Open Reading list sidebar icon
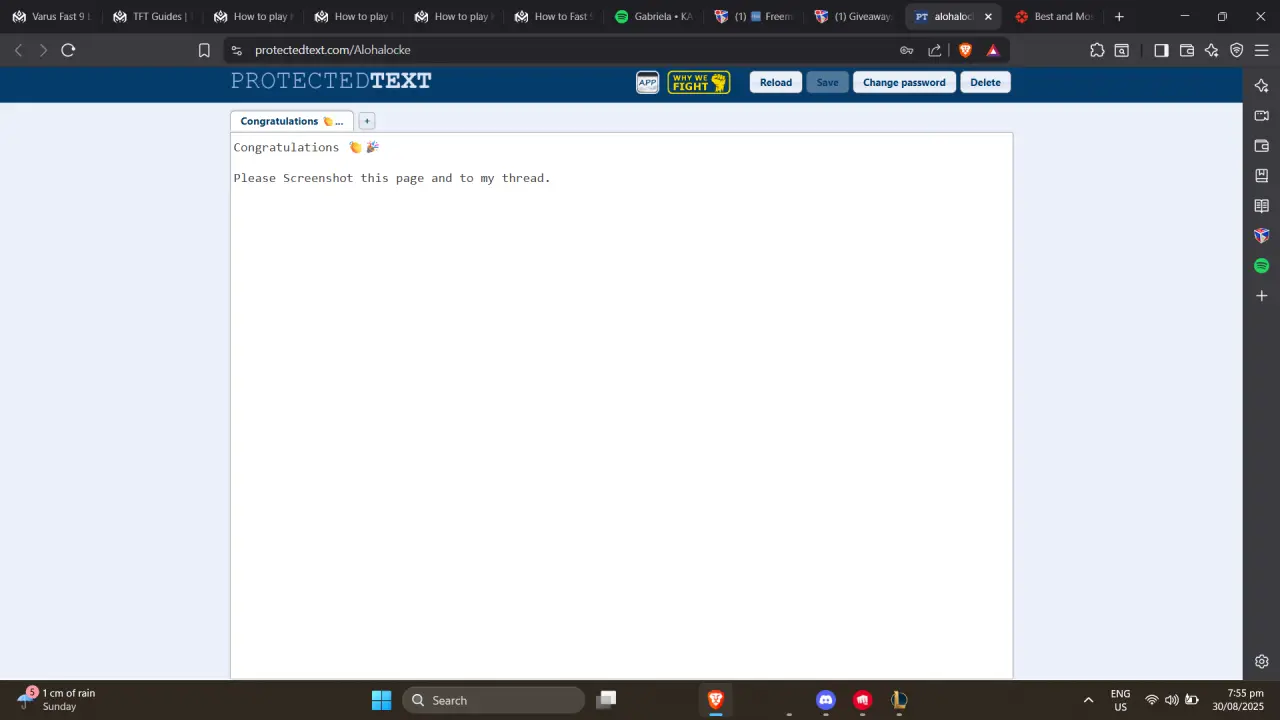1280x720 pixels. tap(1261, 206)
